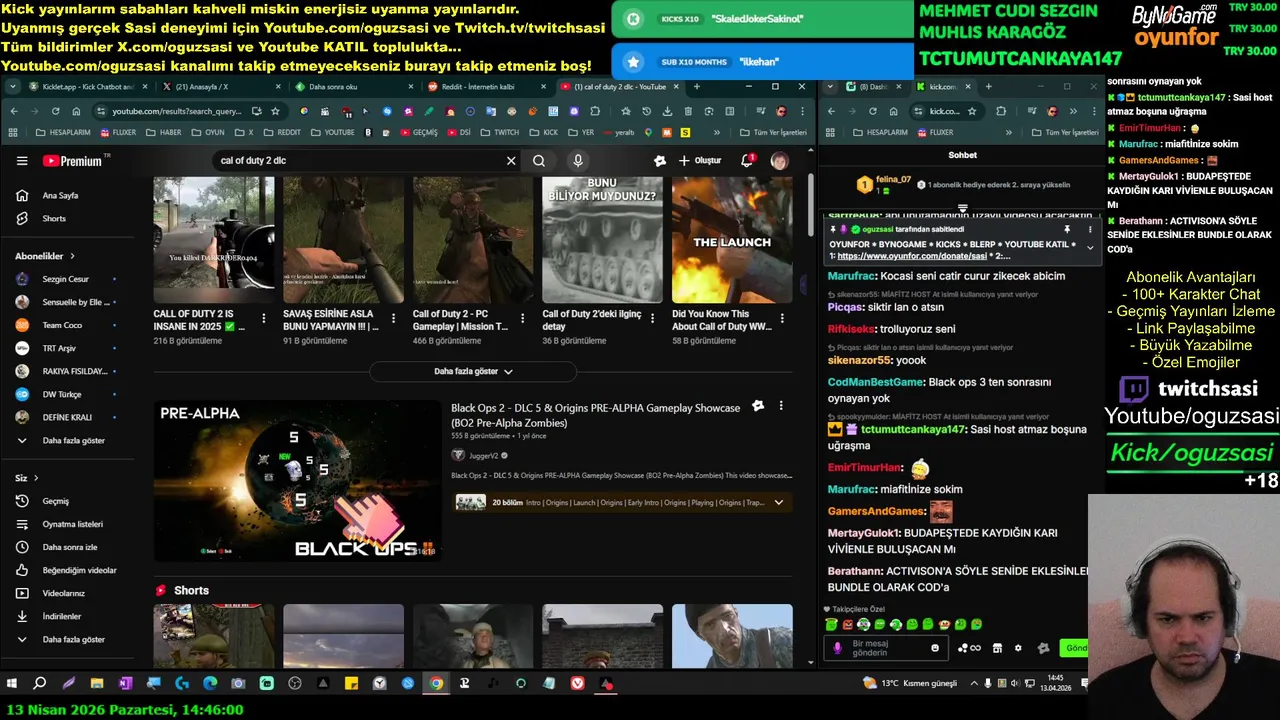Open a new tab in left Chrome window

[697, 87]
